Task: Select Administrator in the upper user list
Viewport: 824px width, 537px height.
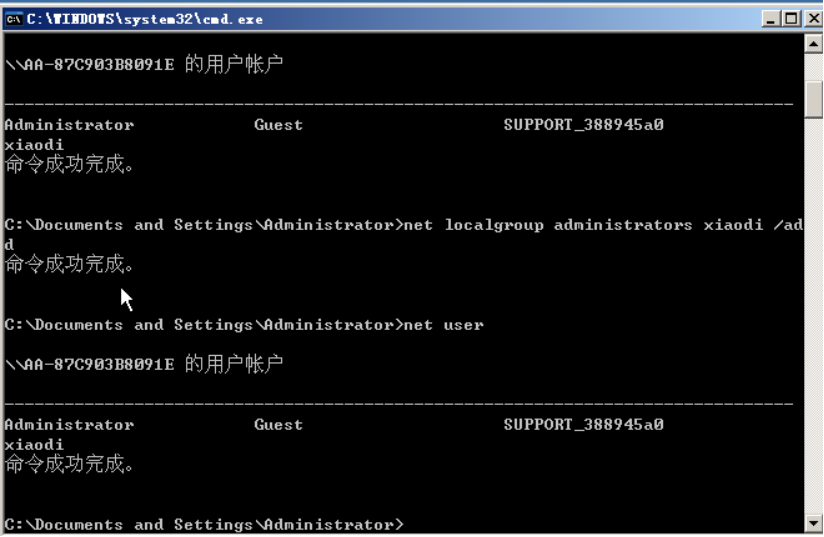Action: (x=69, y=125)
